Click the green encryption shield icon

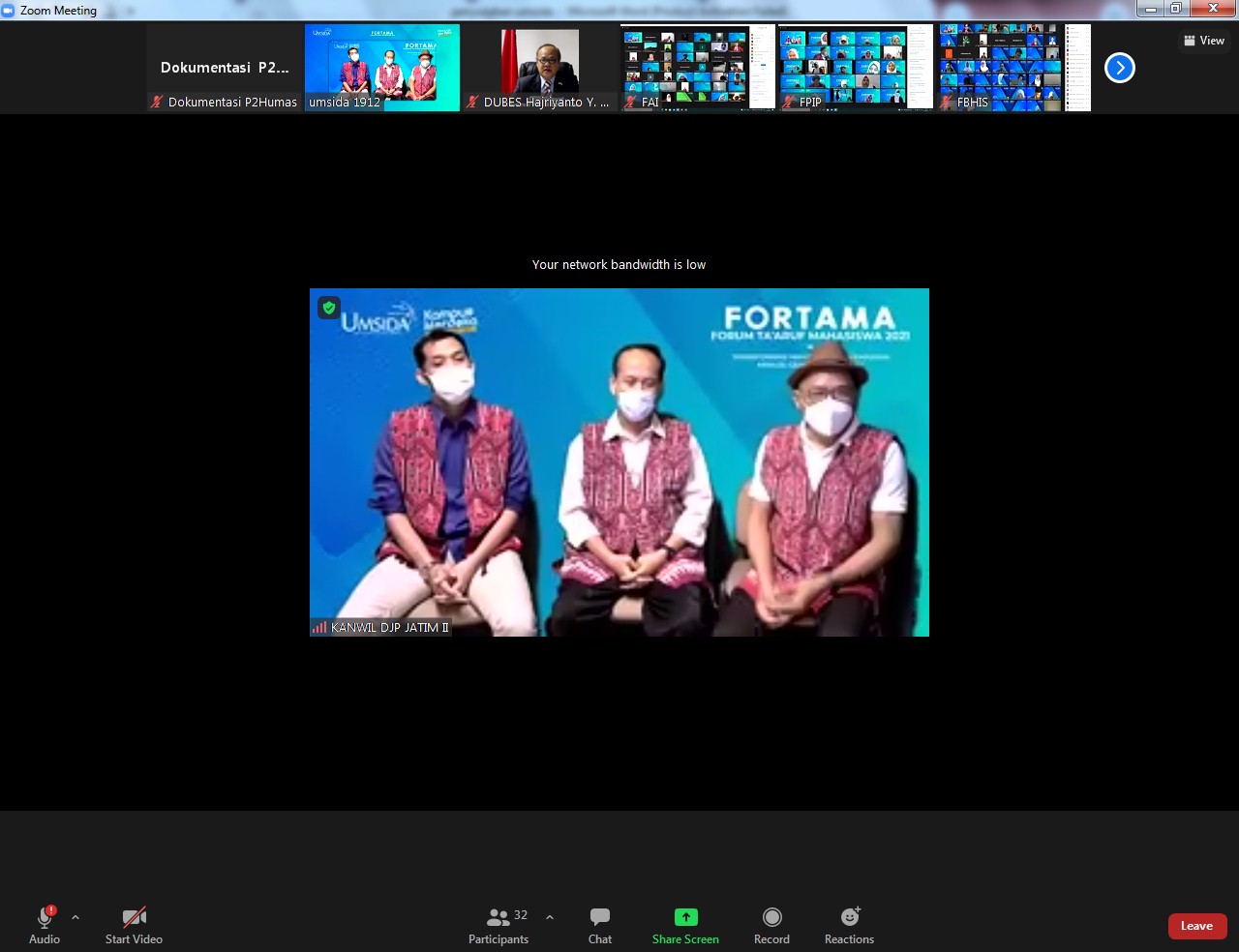pyautogui.click(x=329, y=308)
